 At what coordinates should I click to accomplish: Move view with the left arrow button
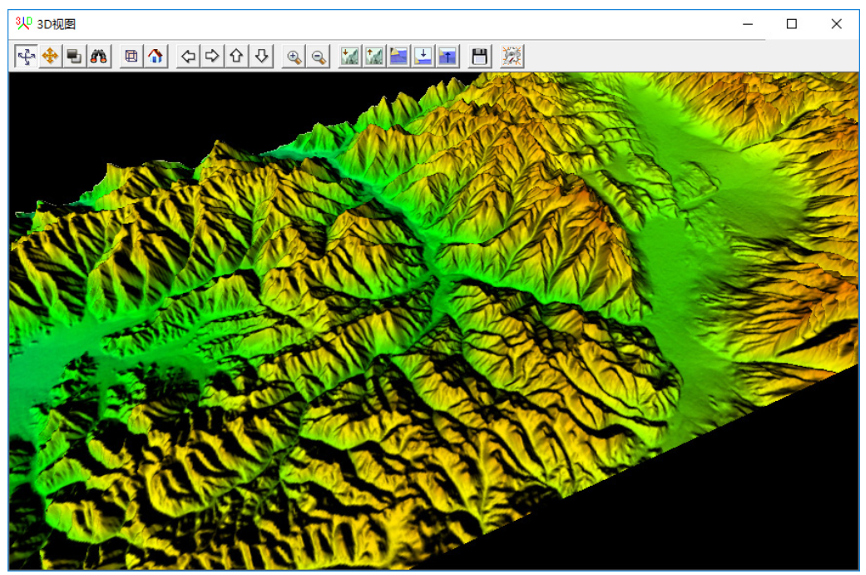click(188, 57)
